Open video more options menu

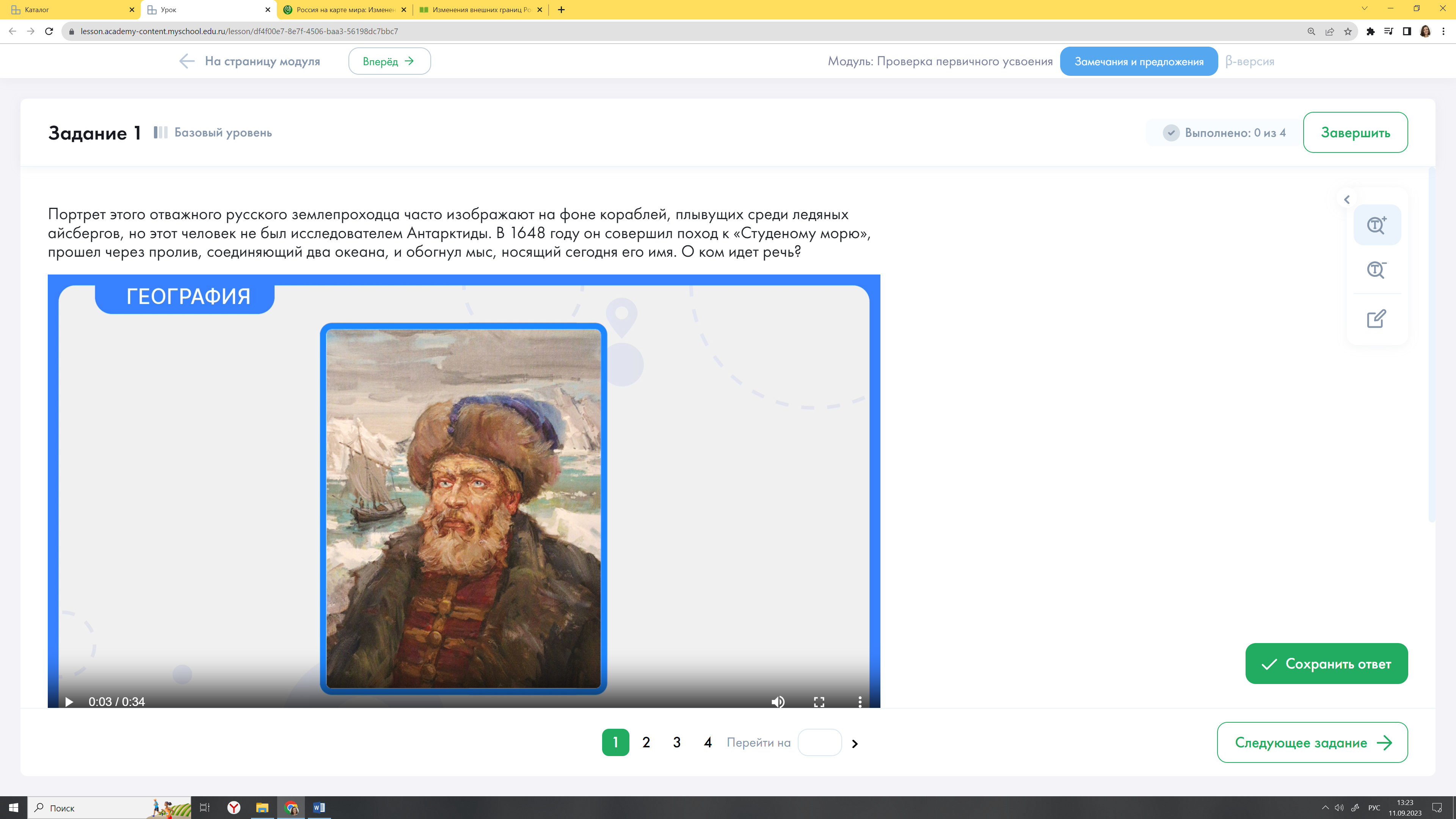(860, 701)
